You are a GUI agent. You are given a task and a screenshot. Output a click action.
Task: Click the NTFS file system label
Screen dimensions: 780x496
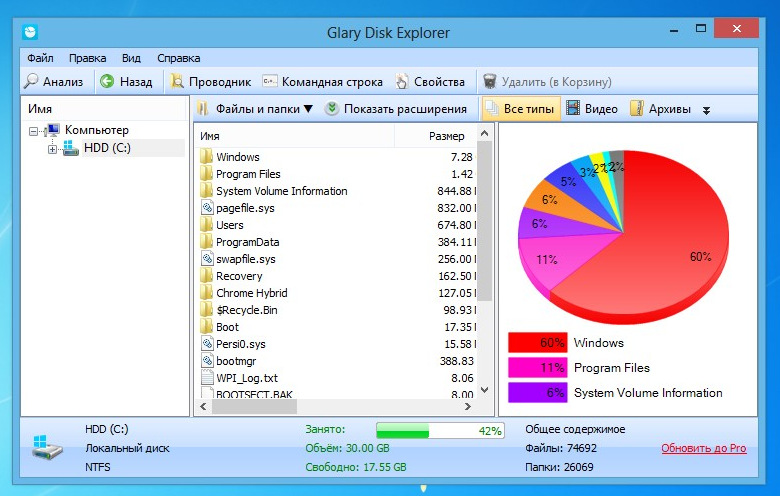98,467
